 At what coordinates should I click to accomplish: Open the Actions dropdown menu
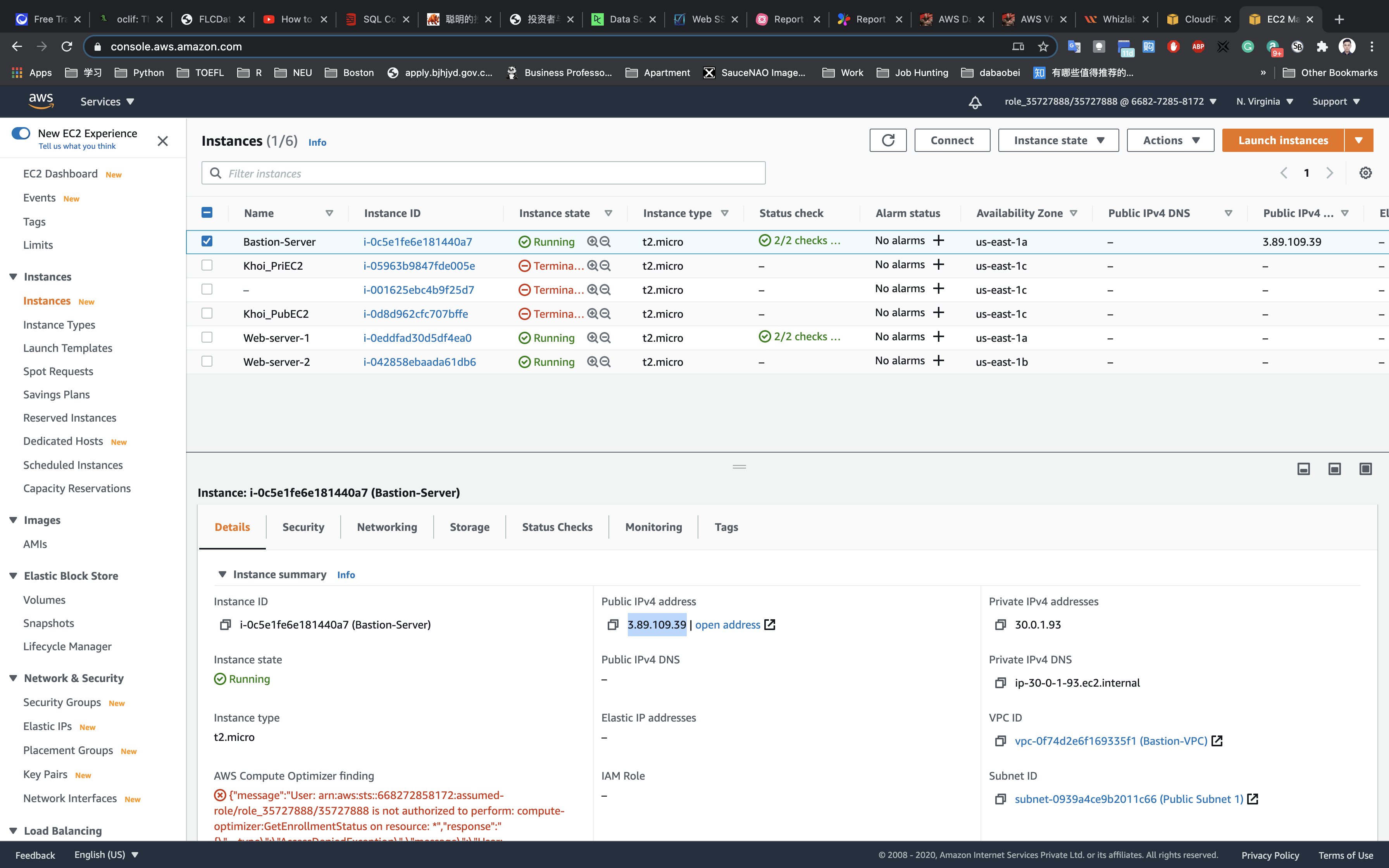click(x=1170, y=141)
